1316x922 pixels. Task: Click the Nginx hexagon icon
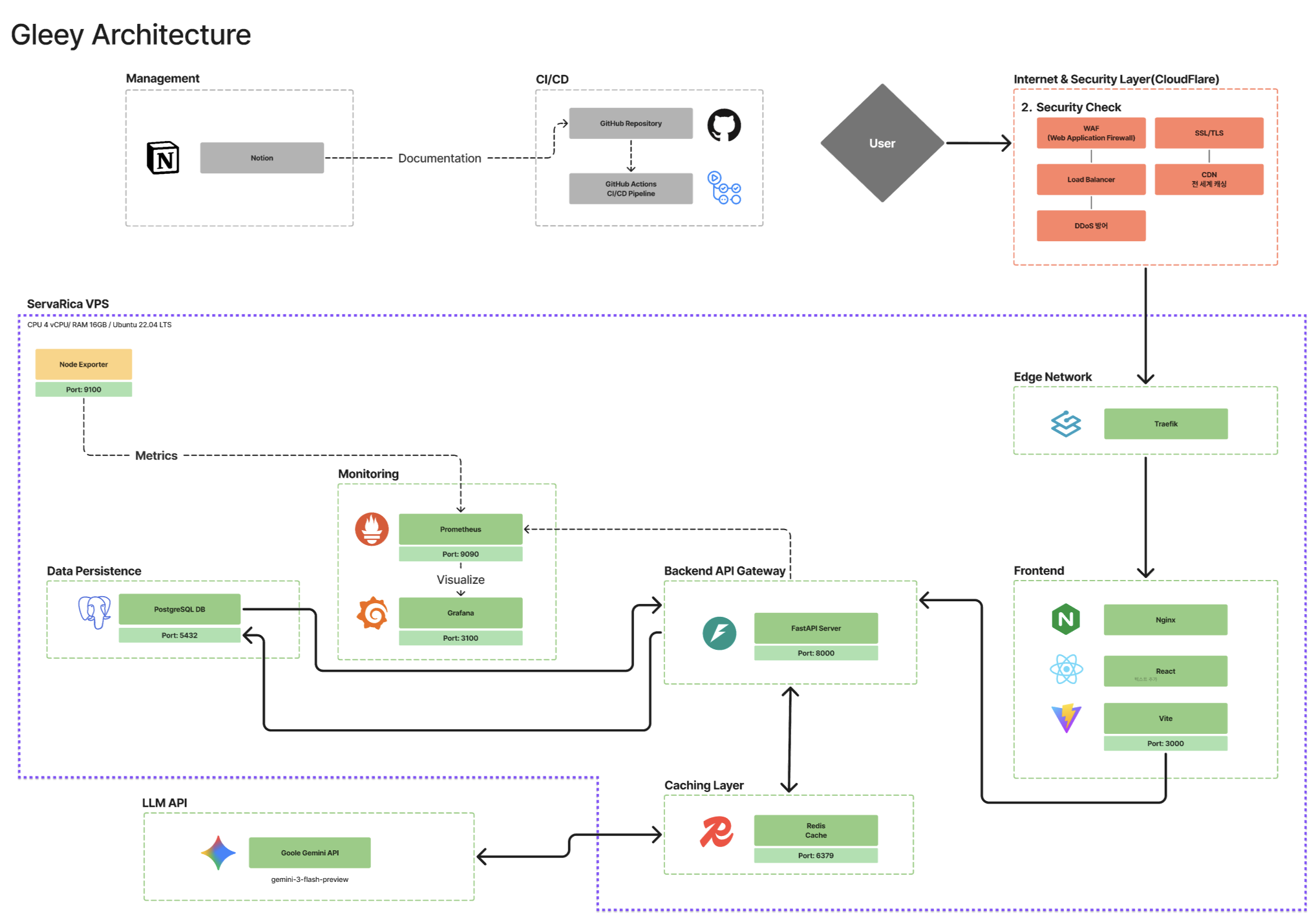tap(1066, 619)
